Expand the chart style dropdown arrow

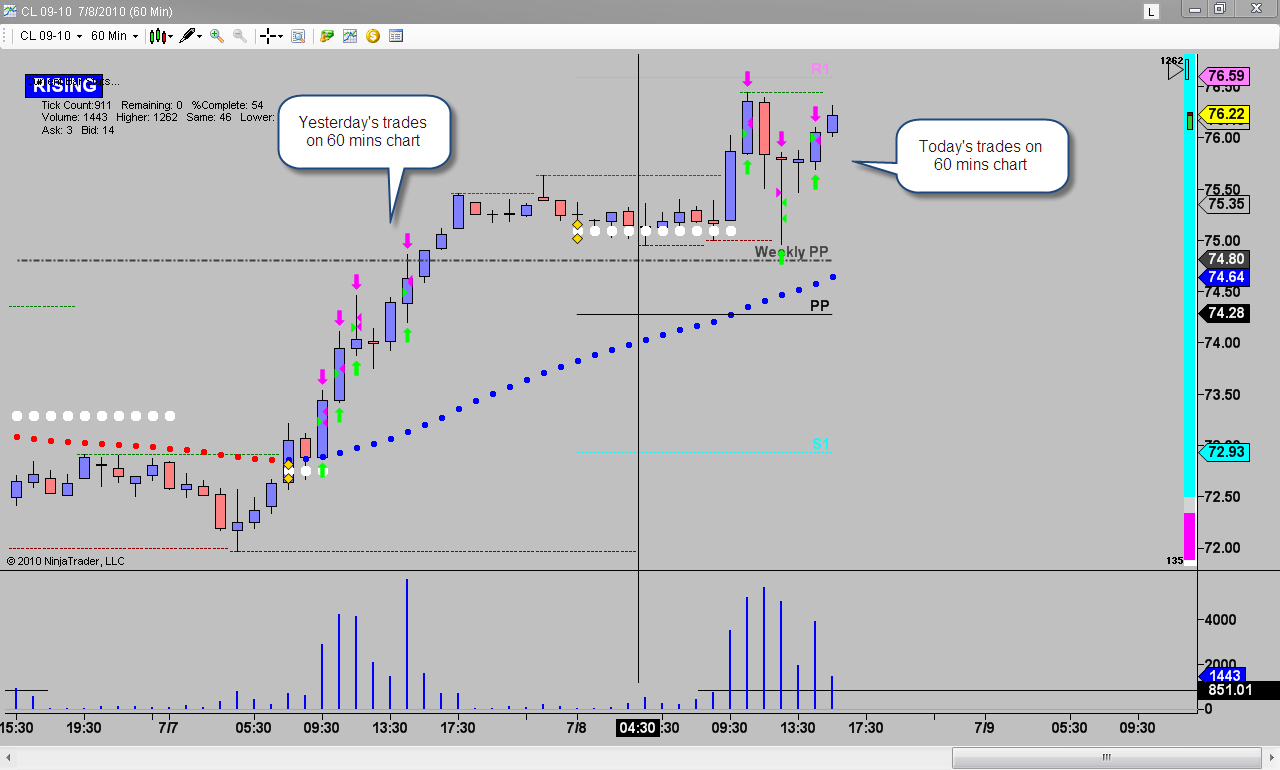coord(171,36)
